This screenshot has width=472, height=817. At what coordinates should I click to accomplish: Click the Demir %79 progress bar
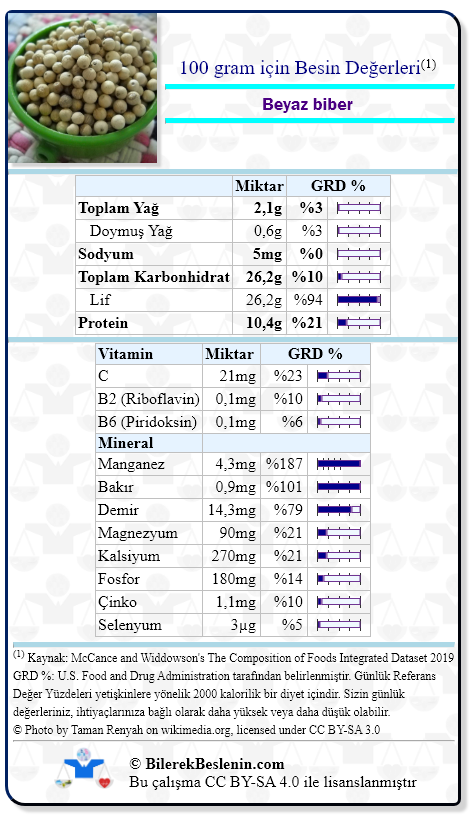(339, 510)
